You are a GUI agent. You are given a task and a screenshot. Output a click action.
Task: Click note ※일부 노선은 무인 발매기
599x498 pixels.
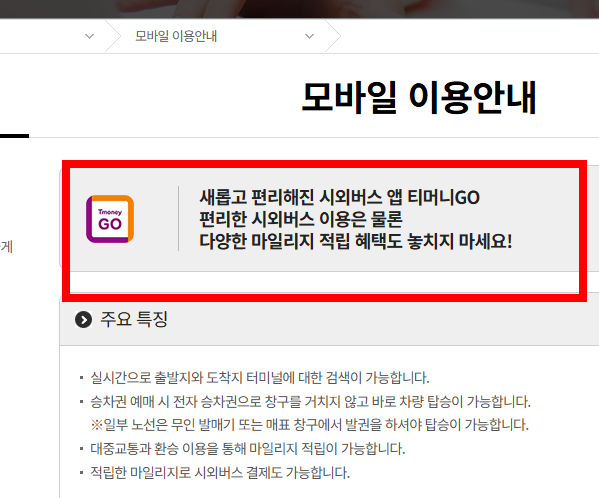(x=309, y=425)
